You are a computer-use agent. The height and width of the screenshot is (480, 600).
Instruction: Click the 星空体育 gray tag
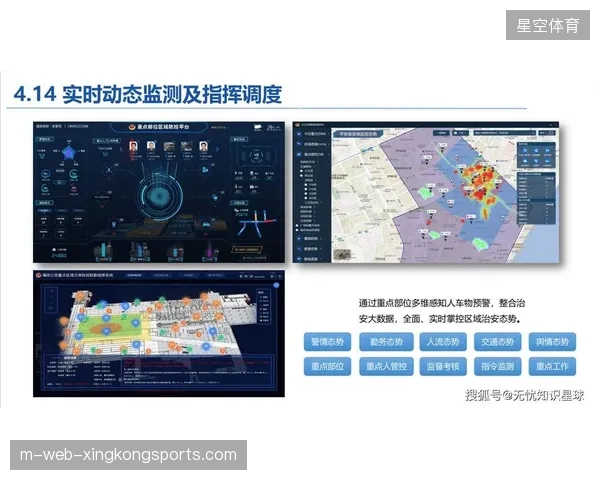tap(548, 25)
